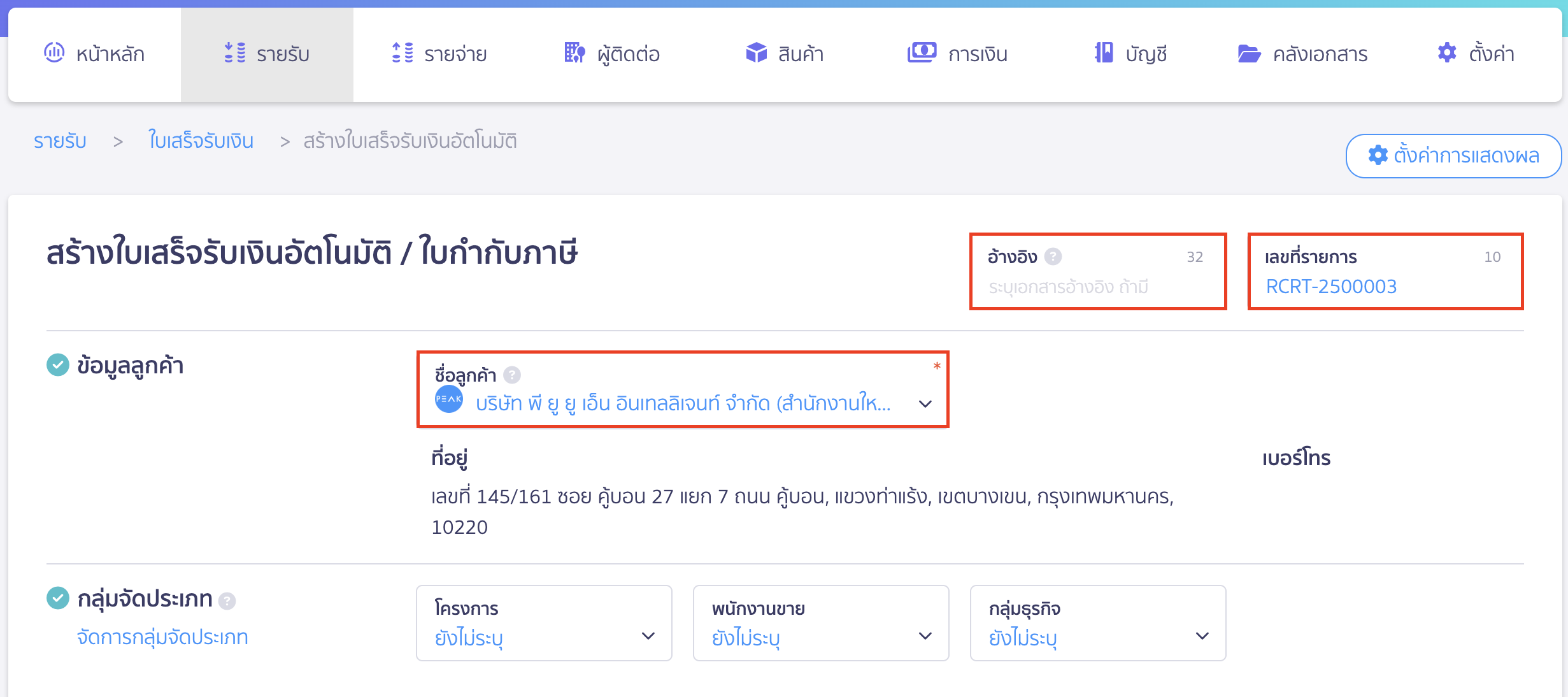This screenshot has height=697, width=1568.
Task: Click the รายจ่าย up-down list icon
Action: pos(403,52)
